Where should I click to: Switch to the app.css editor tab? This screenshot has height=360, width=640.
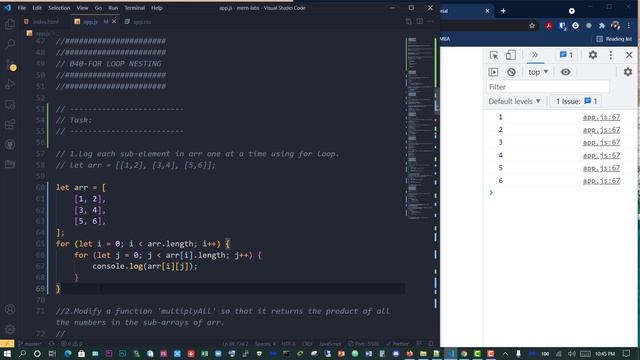138,22
